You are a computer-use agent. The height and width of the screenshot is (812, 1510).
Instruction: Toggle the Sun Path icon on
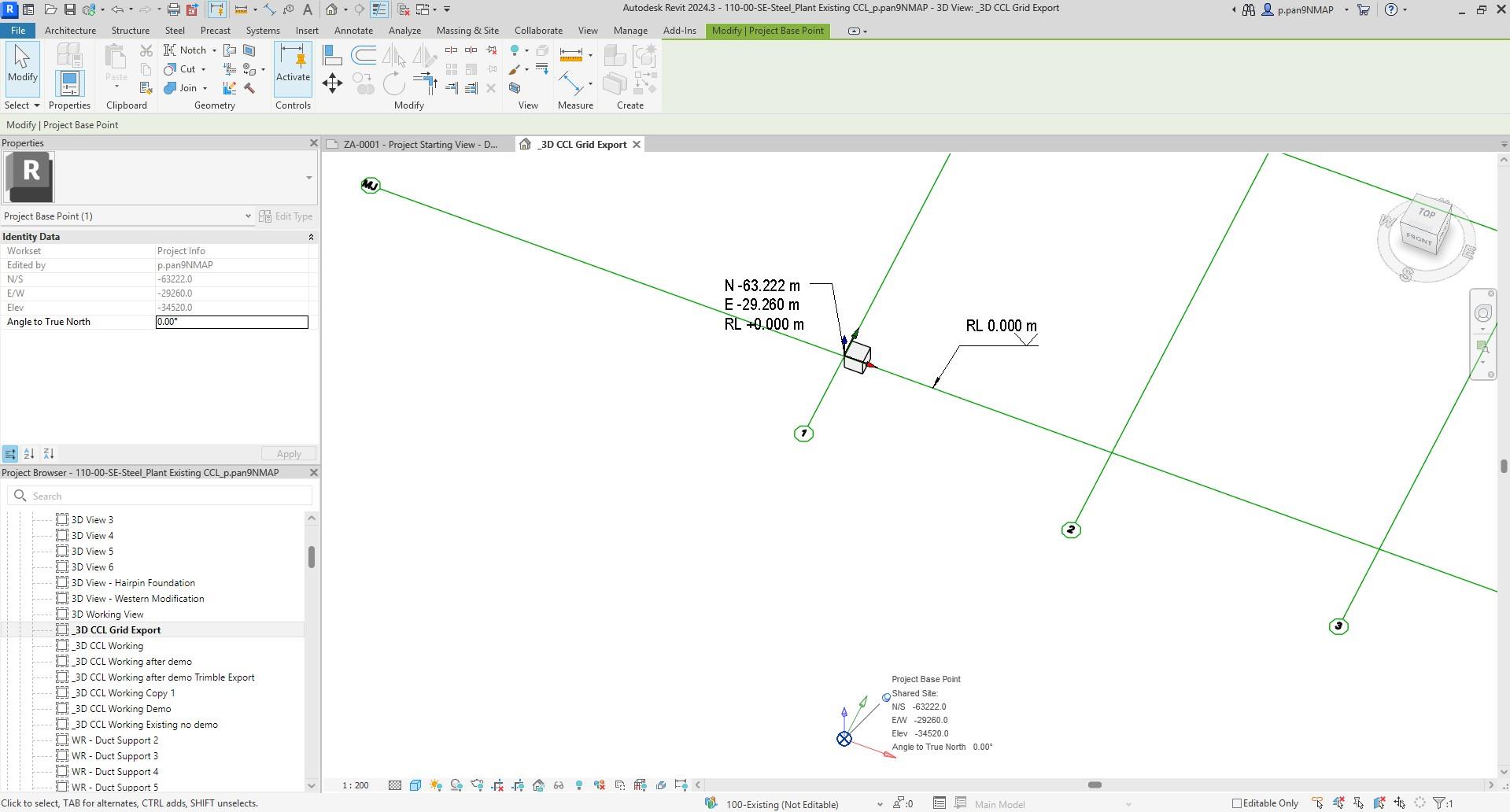click(436, 785)
